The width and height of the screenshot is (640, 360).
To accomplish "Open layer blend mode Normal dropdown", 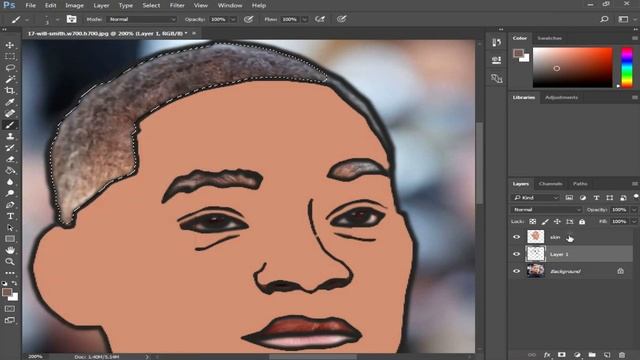I will tap(547, 209).
